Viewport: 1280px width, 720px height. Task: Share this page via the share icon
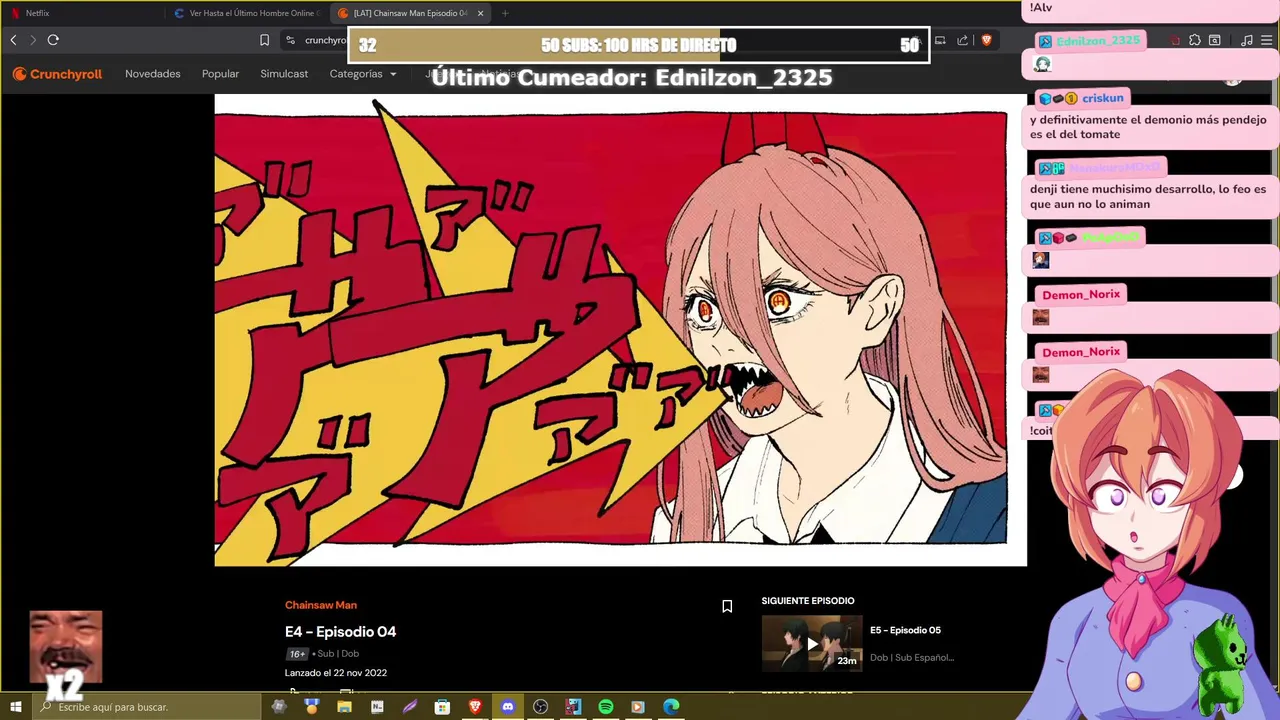[x=962, y=40]
